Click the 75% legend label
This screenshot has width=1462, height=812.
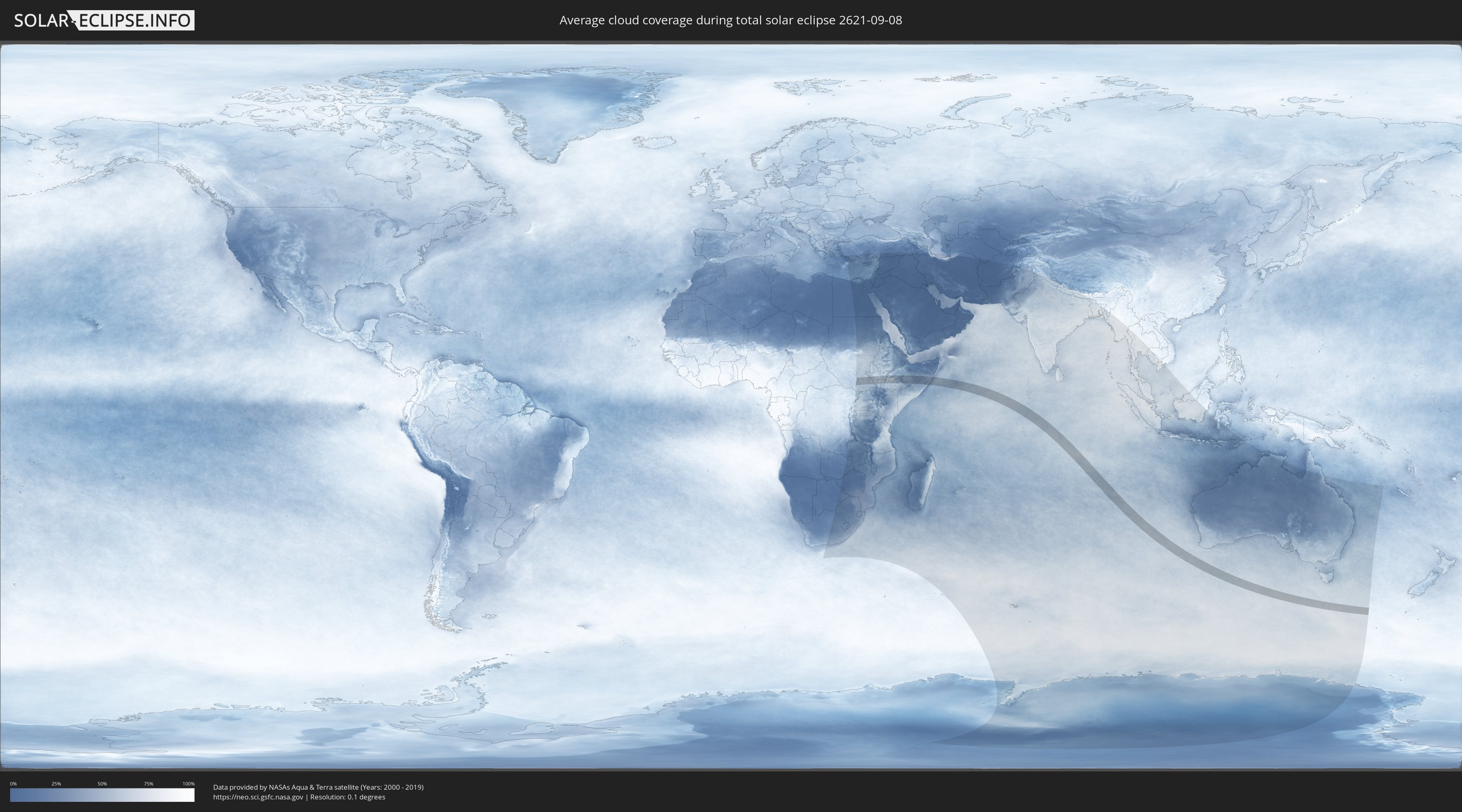point(148,784)
